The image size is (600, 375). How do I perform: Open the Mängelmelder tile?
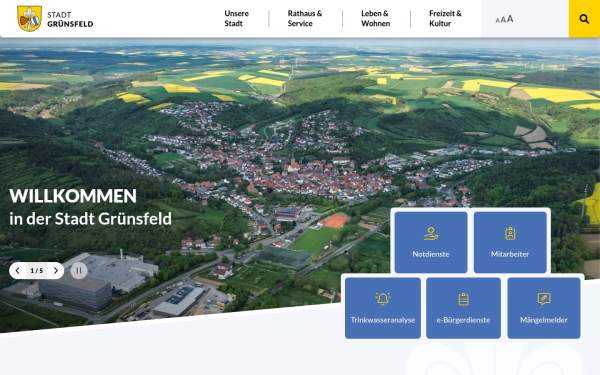click(x=544, y=308)
